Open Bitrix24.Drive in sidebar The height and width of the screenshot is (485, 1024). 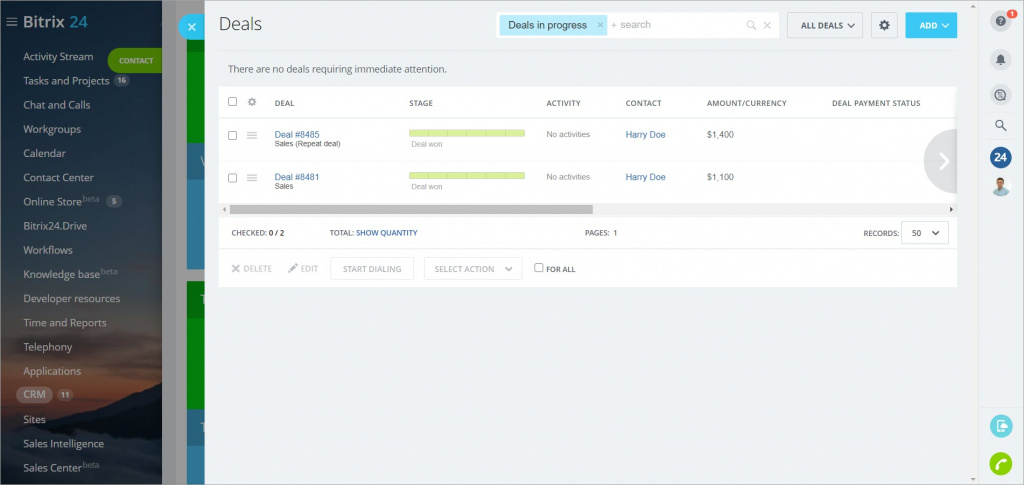[56, 226]
